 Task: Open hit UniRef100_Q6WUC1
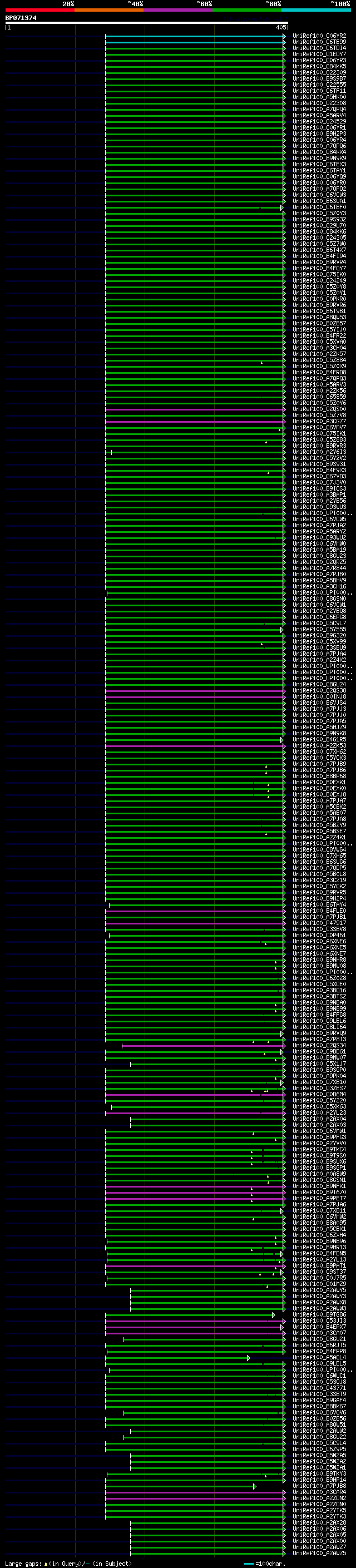319,1376
